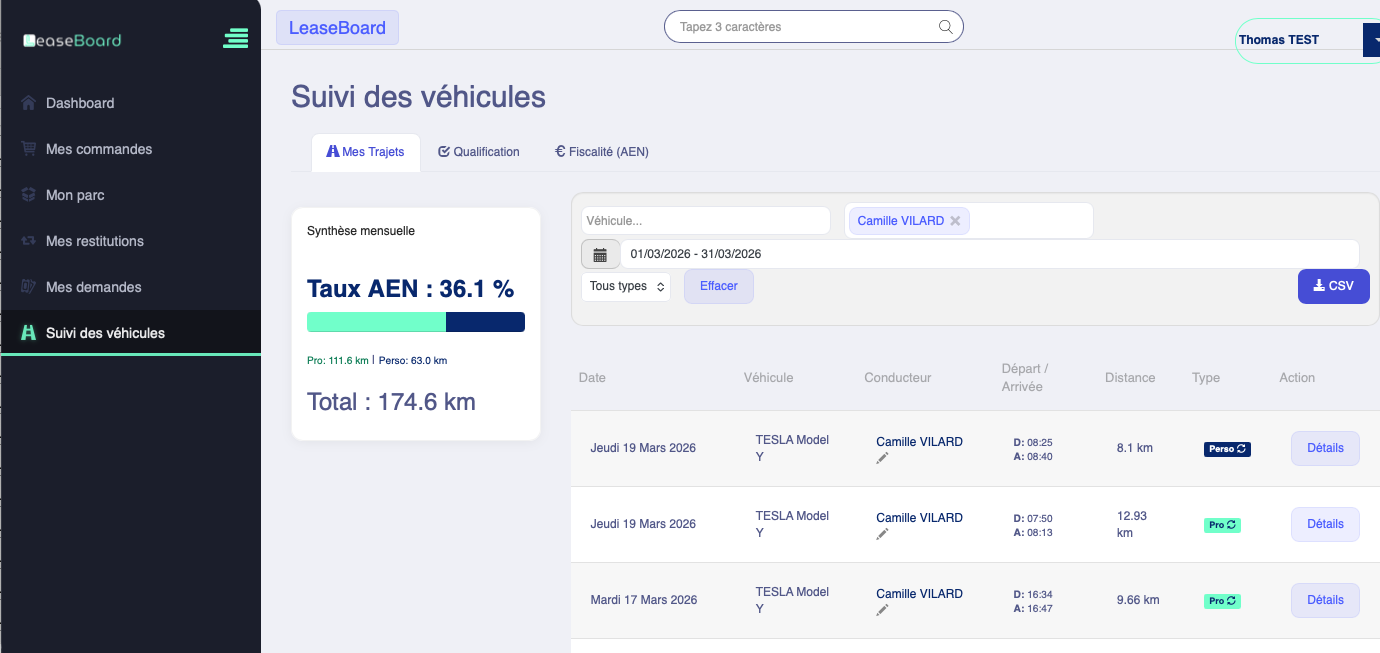Click the search magnifier icon
The image size is (1380, 653).
[945, 27]
